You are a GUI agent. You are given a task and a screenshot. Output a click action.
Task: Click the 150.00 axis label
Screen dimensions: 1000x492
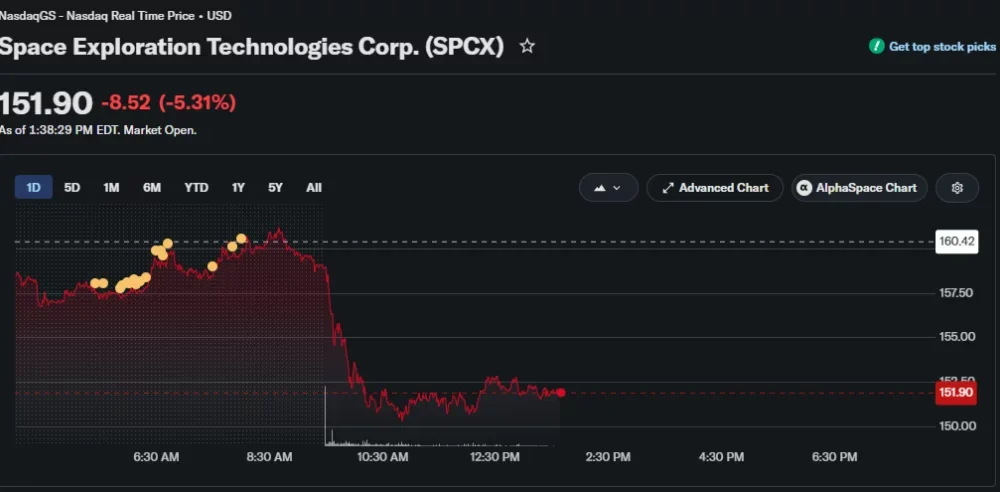(x=957, y=426)
